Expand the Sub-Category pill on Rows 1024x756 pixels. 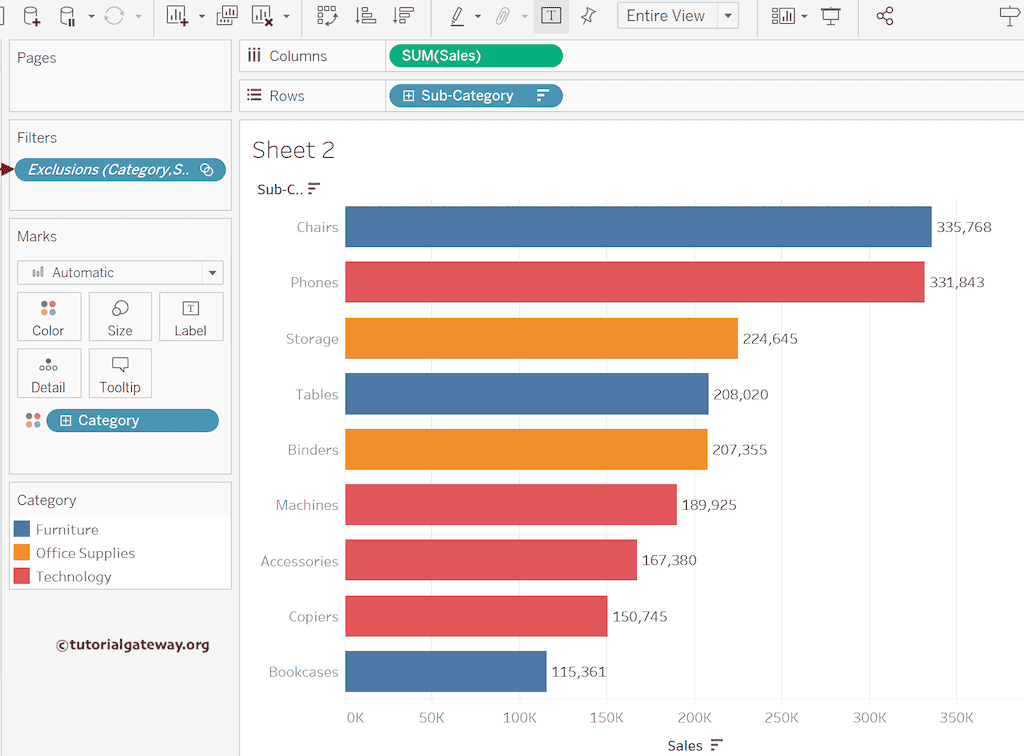(x=408, y=96)
